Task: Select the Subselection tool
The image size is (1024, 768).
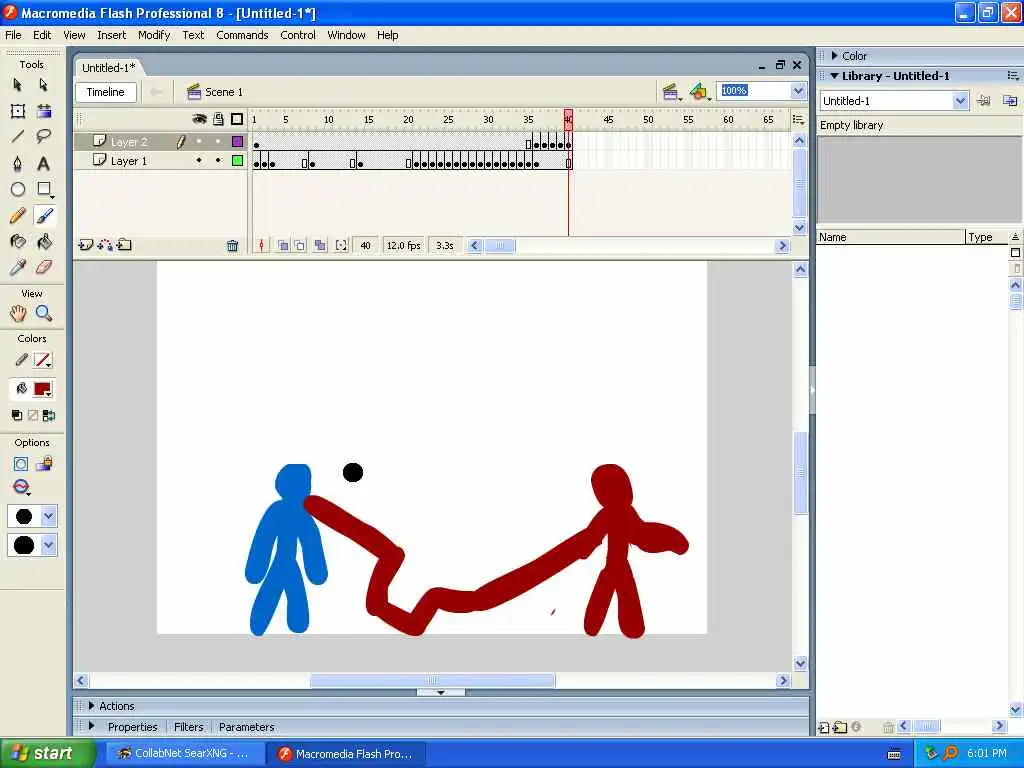Action: click(44, 85)
